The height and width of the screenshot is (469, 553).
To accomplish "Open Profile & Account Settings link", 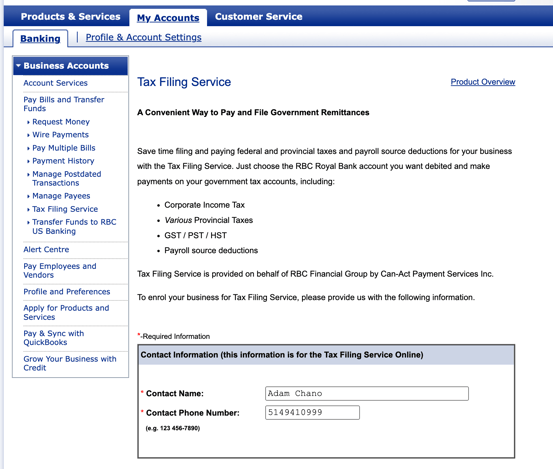I will pyautogui.click(x=144, y=37).
